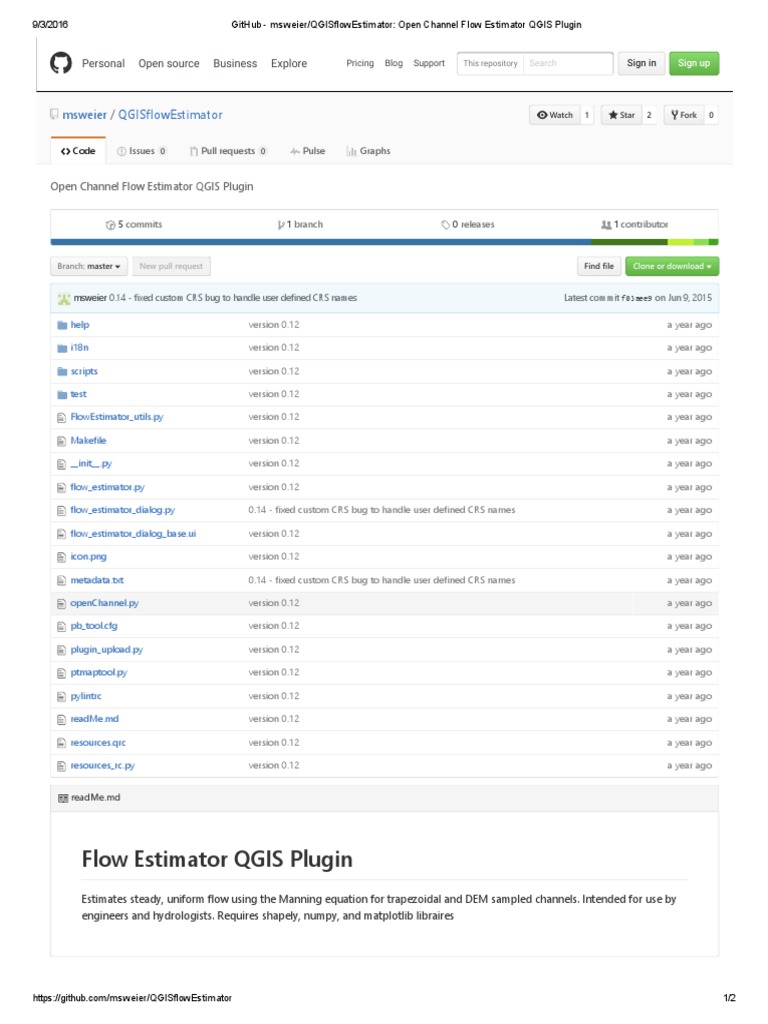The height and width of the screenshot is (1024, 768).
Task: Open the QGISflowEstimator repository title link
Action: [x=170, y=115]
